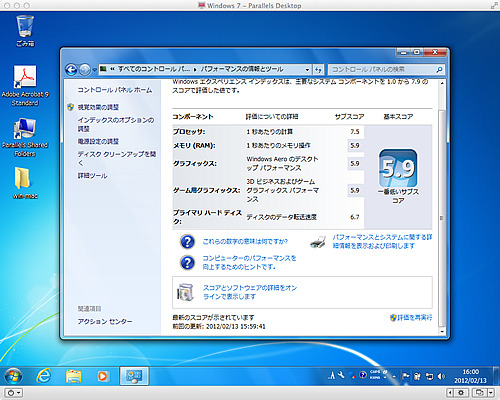Go back with the blue back arrow

click(x=71, y=69)
